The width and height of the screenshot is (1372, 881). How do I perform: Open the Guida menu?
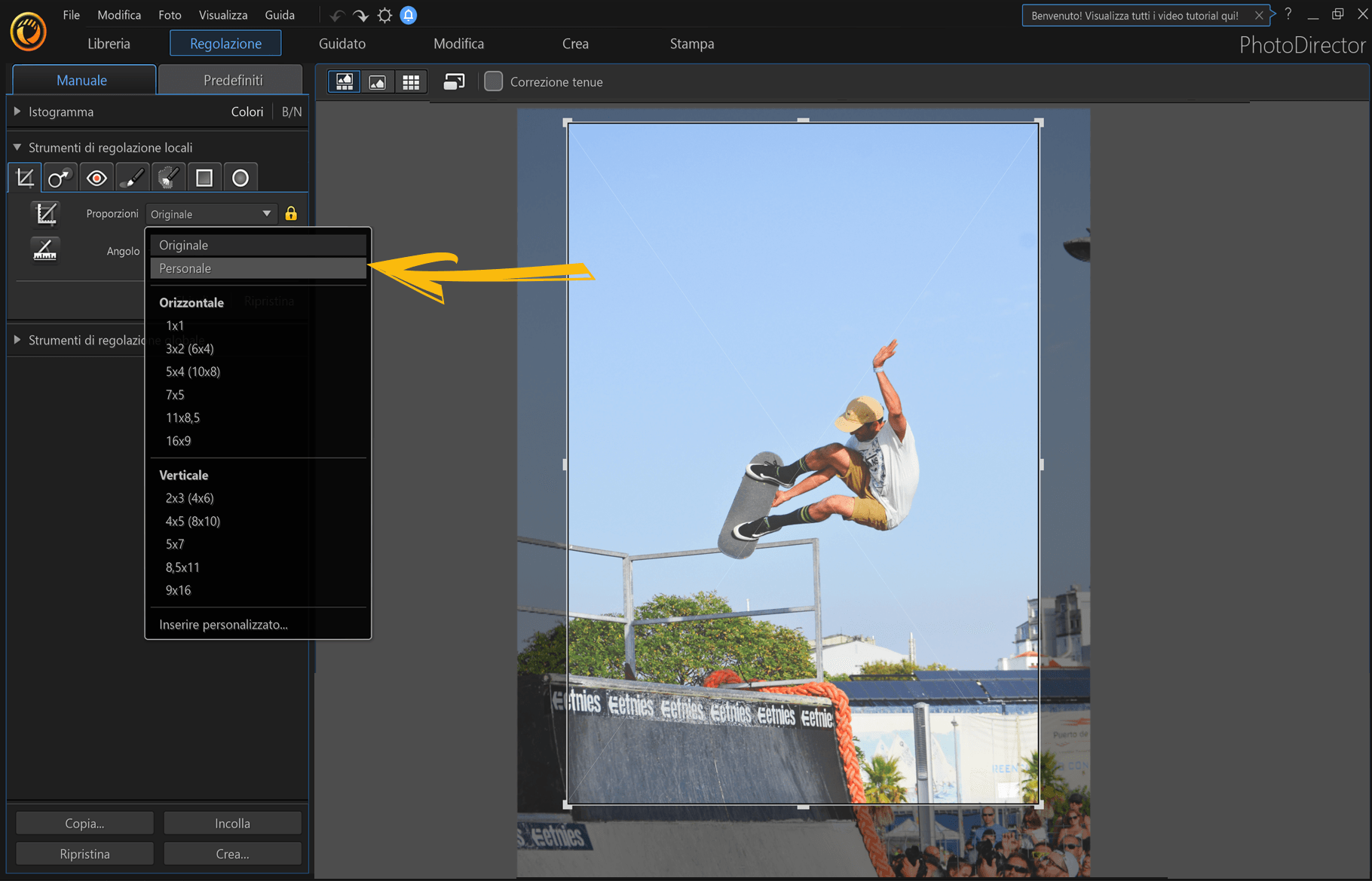(x=280, y=15)
